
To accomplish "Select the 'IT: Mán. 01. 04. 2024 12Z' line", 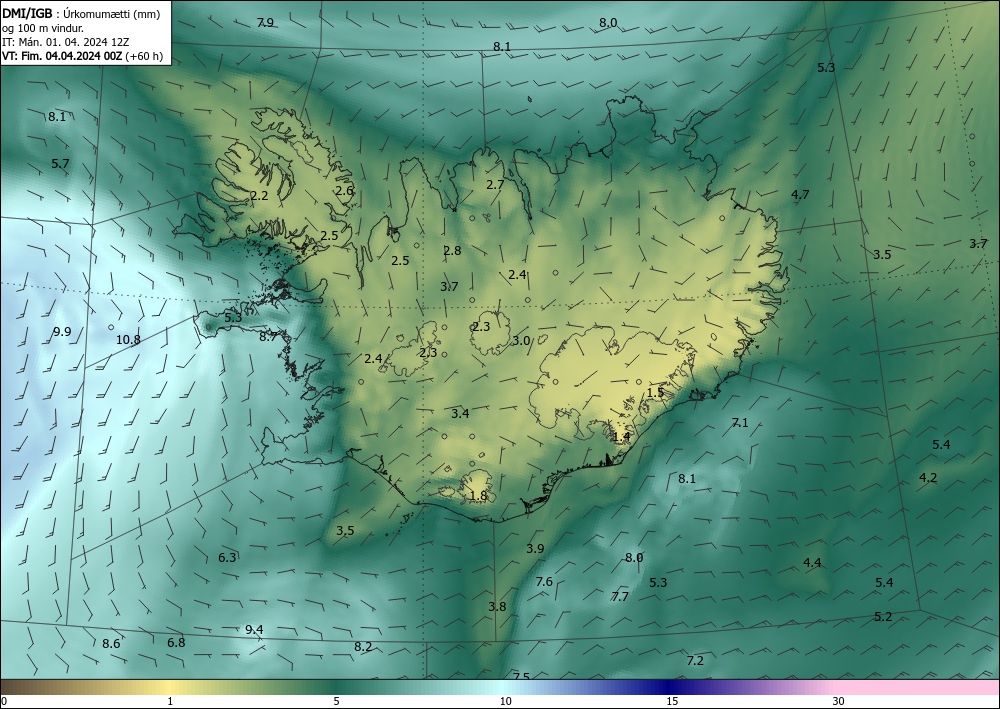I will click(65, 42).
